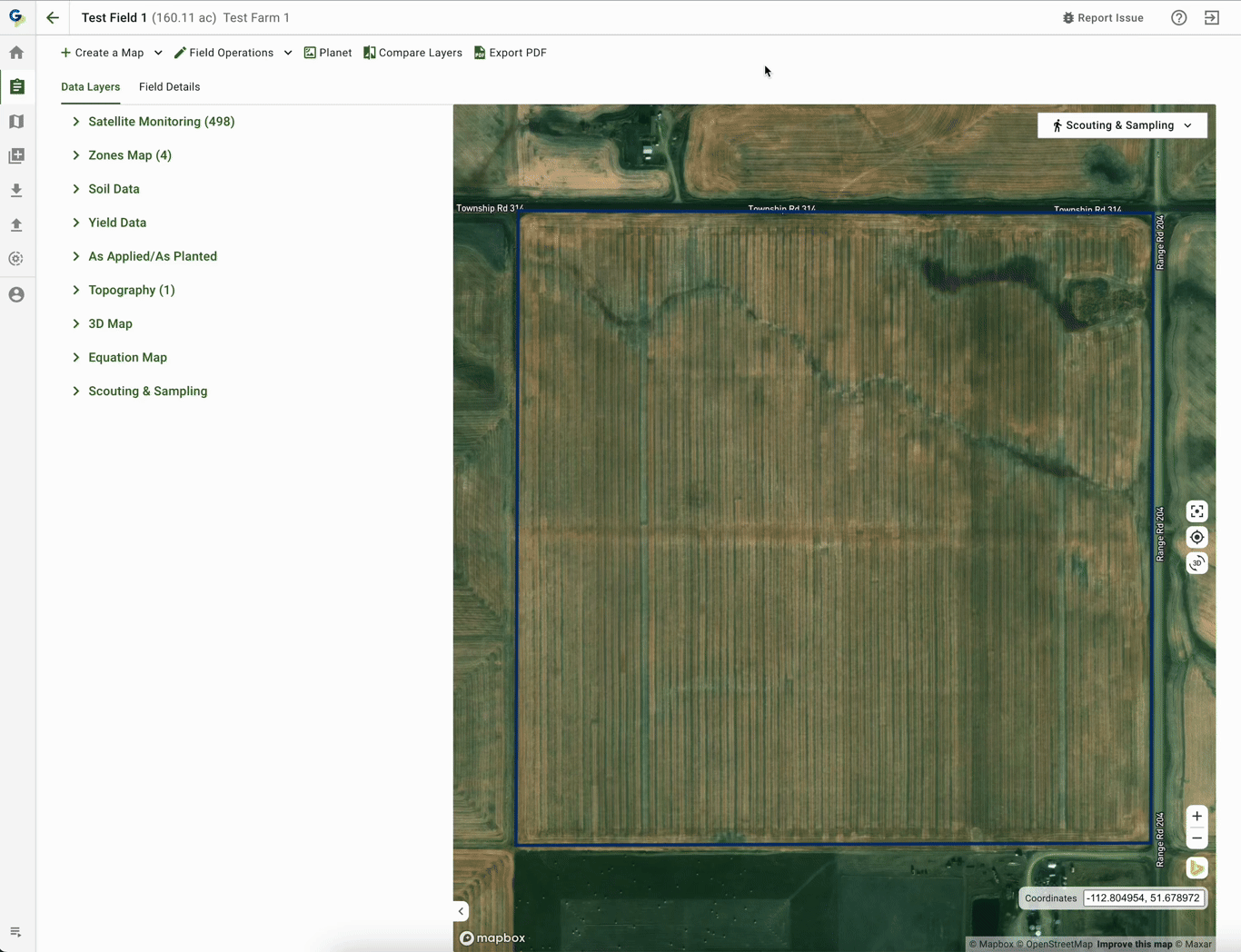Viewport: 1241px width, 952px height.
Task: Select the Data Layers tab
Action: pyautogui.click(x=90, y=87)
